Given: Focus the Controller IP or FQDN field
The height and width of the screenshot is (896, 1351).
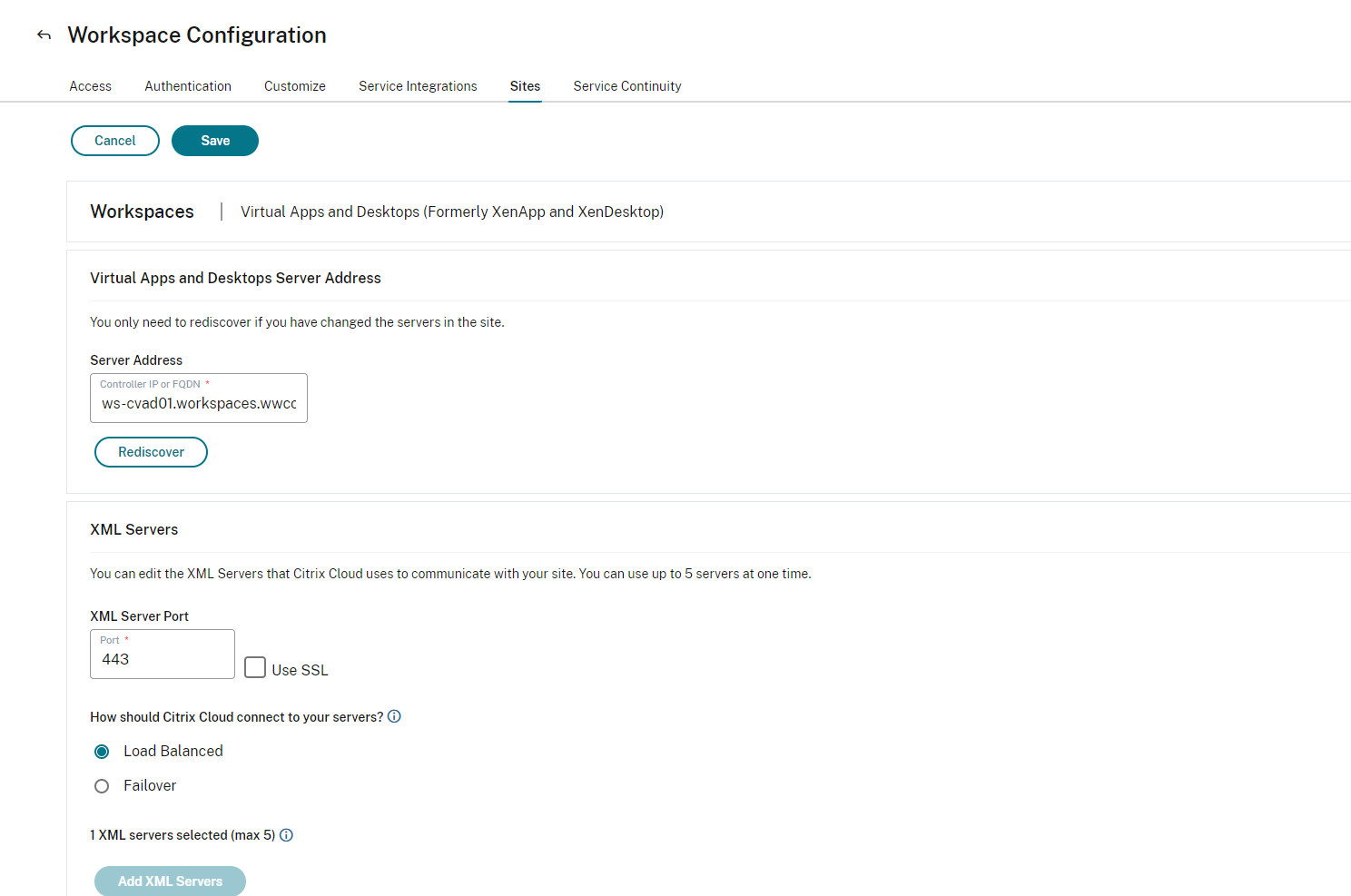Looking at the screenshot, I should [x=199, y=403].
